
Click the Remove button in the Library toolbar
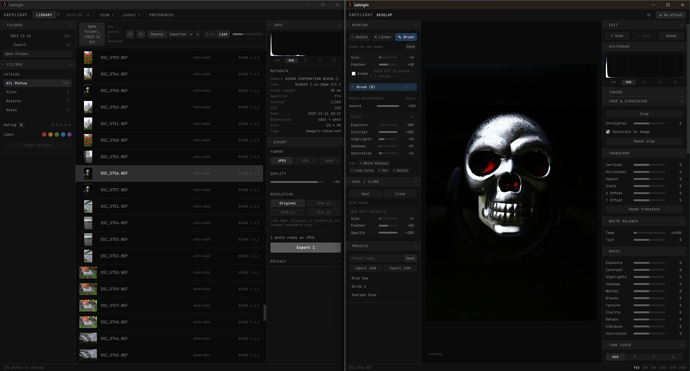(x=157, y=34)
